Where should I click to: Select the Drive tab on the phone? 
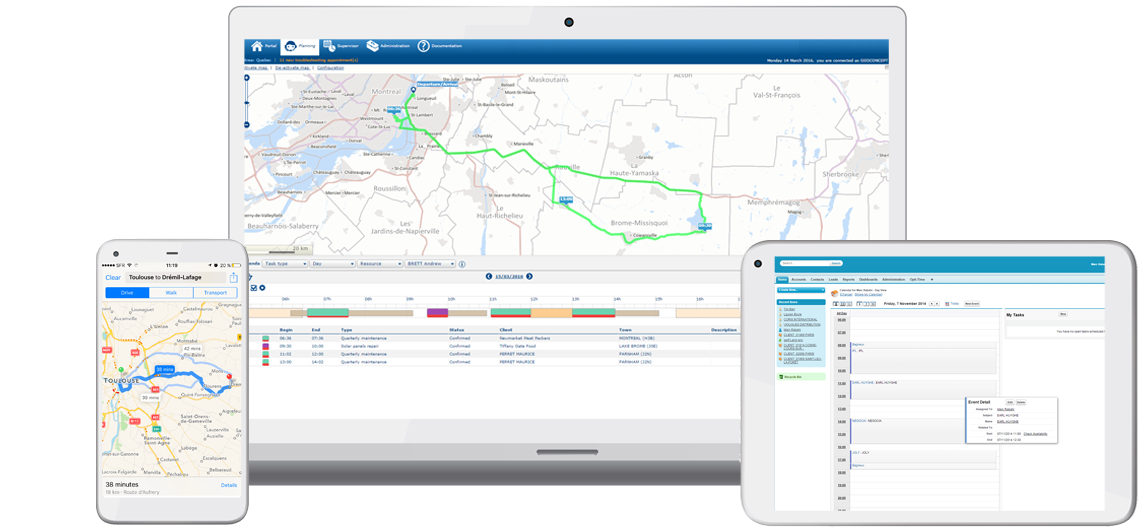click(127, 293)
